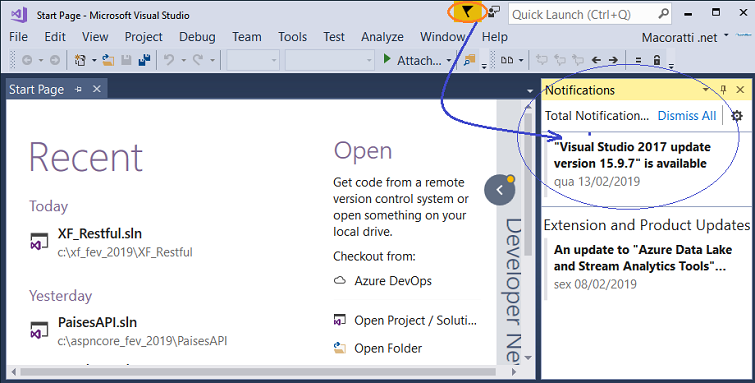Click the Quick Launch search magnifier
The height and width of the screenshot is (383, 755).
(x=664, y=14)
